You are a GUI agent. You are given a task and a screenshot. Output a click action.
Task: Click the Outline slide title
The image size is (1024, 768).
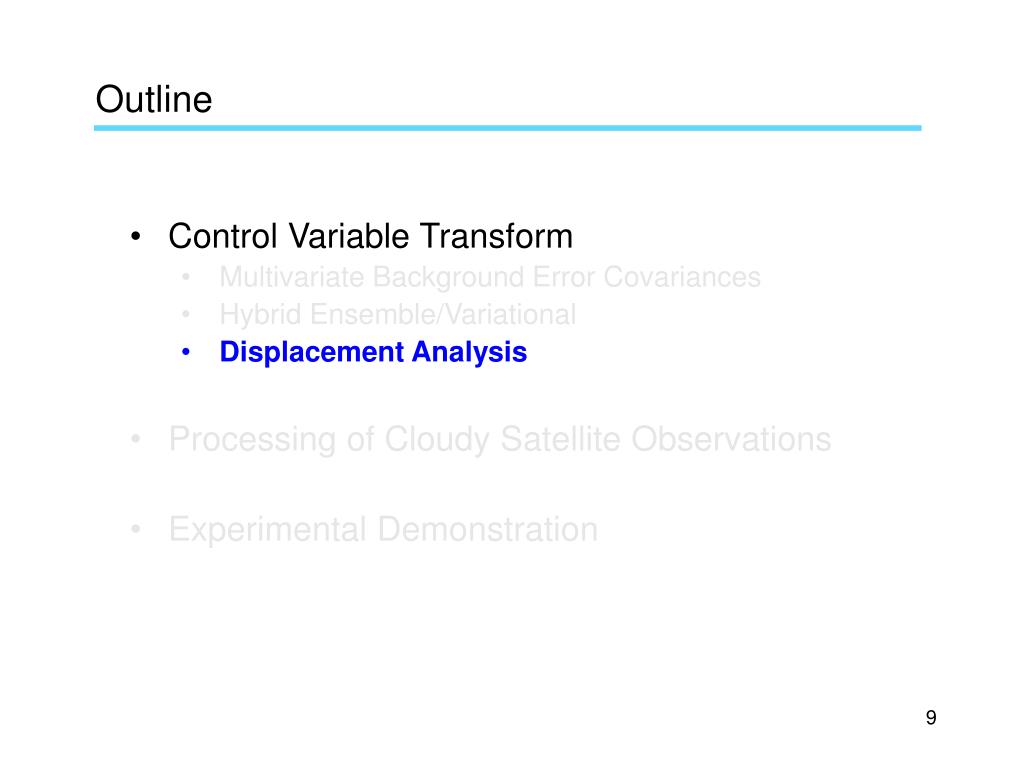(153, 99)
